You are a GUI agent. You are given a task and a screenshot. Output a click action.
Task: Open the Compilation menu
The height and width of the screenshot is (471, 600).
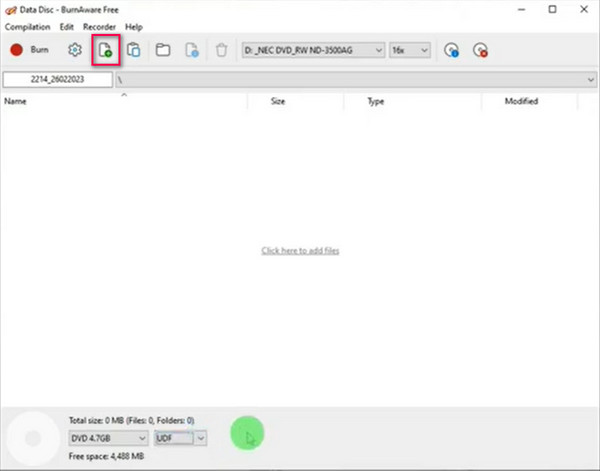(28, 27)
